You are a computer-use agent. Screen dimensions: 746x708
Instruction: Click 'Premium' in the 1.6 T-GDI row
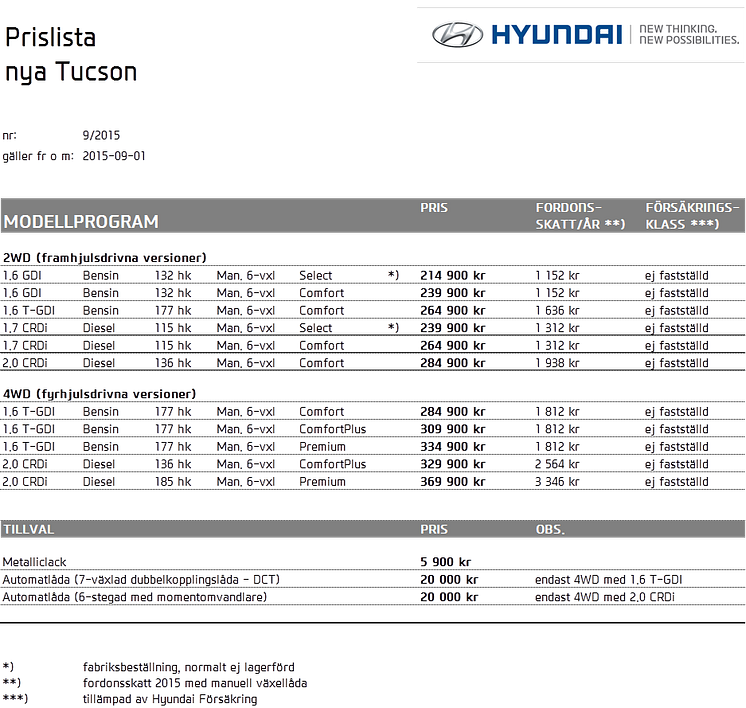click(323, 447)
